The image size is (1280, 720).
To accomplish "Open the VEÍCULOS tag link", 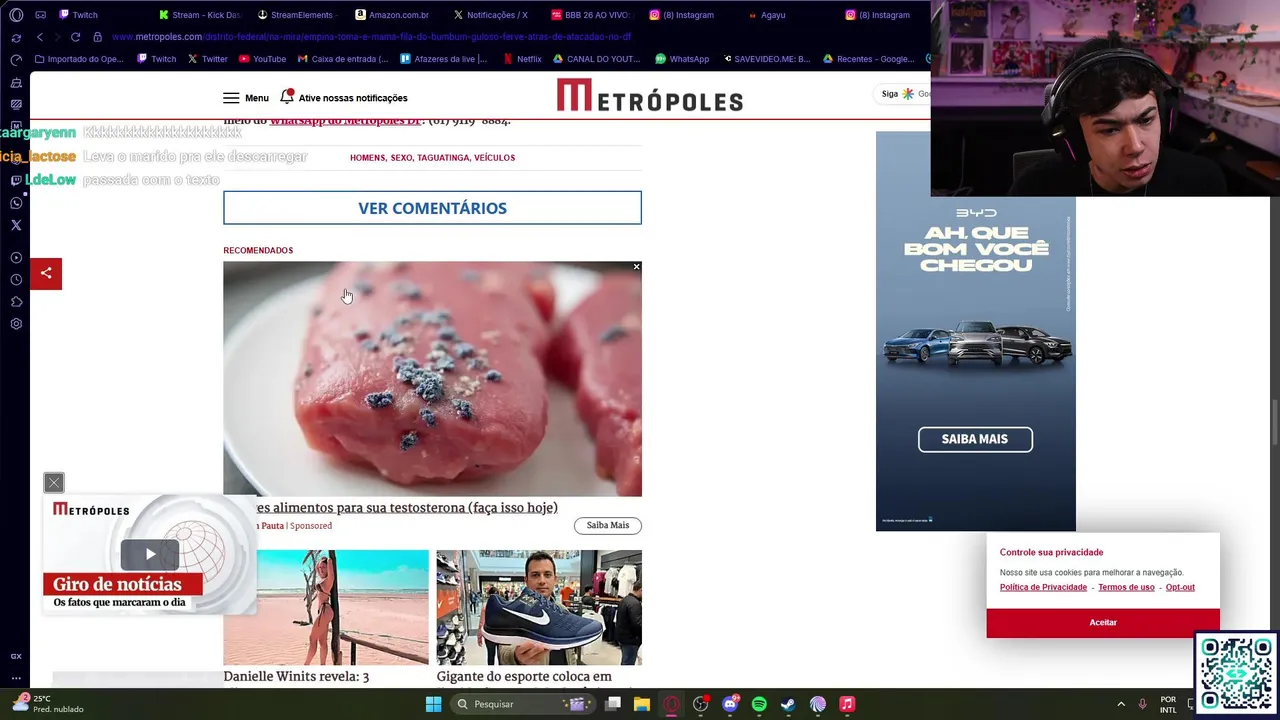I will [x=495, y=158].
